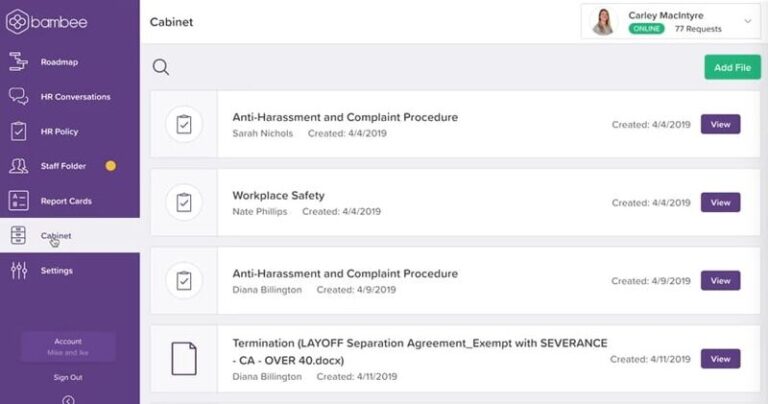Viewport: 768px width, 404px height.
Task: Expand the Carley MacIntyre profile dropdown
Action: [747, 21]
